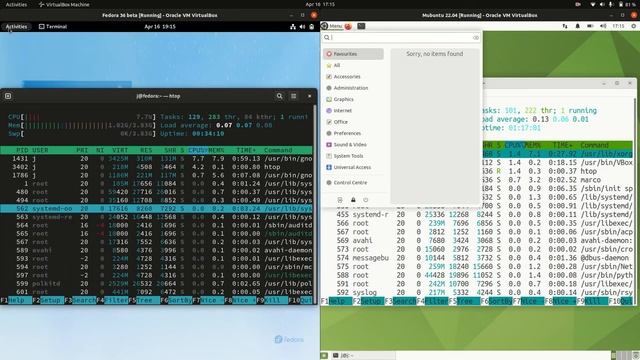Open VirtualBox Machine menu in host top bar
The image size is (640, 360).
pyautogui.click(x=64, y=4)
